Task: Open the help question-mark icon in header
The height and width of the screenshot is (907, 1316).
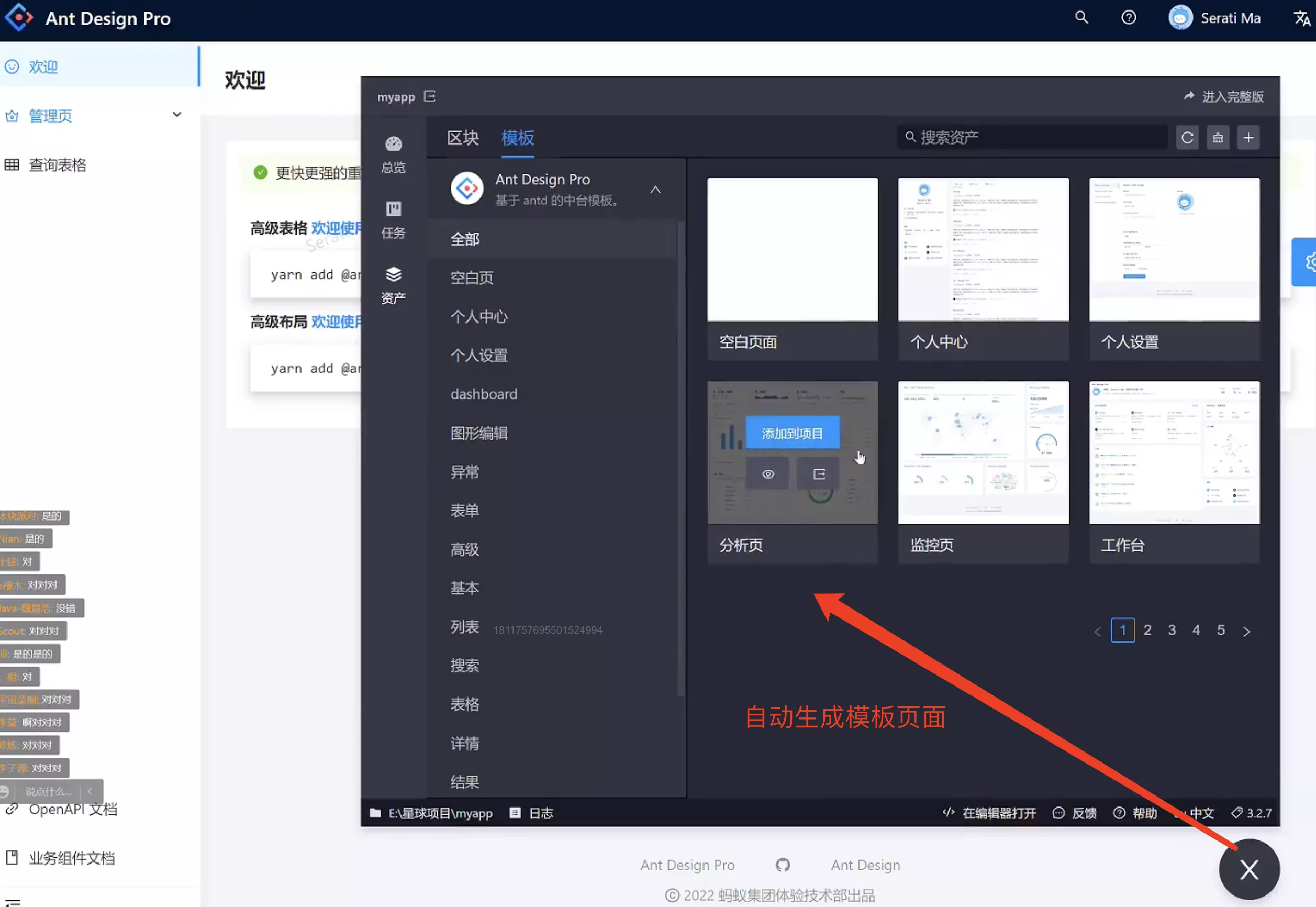Action: click(1129, 18)
